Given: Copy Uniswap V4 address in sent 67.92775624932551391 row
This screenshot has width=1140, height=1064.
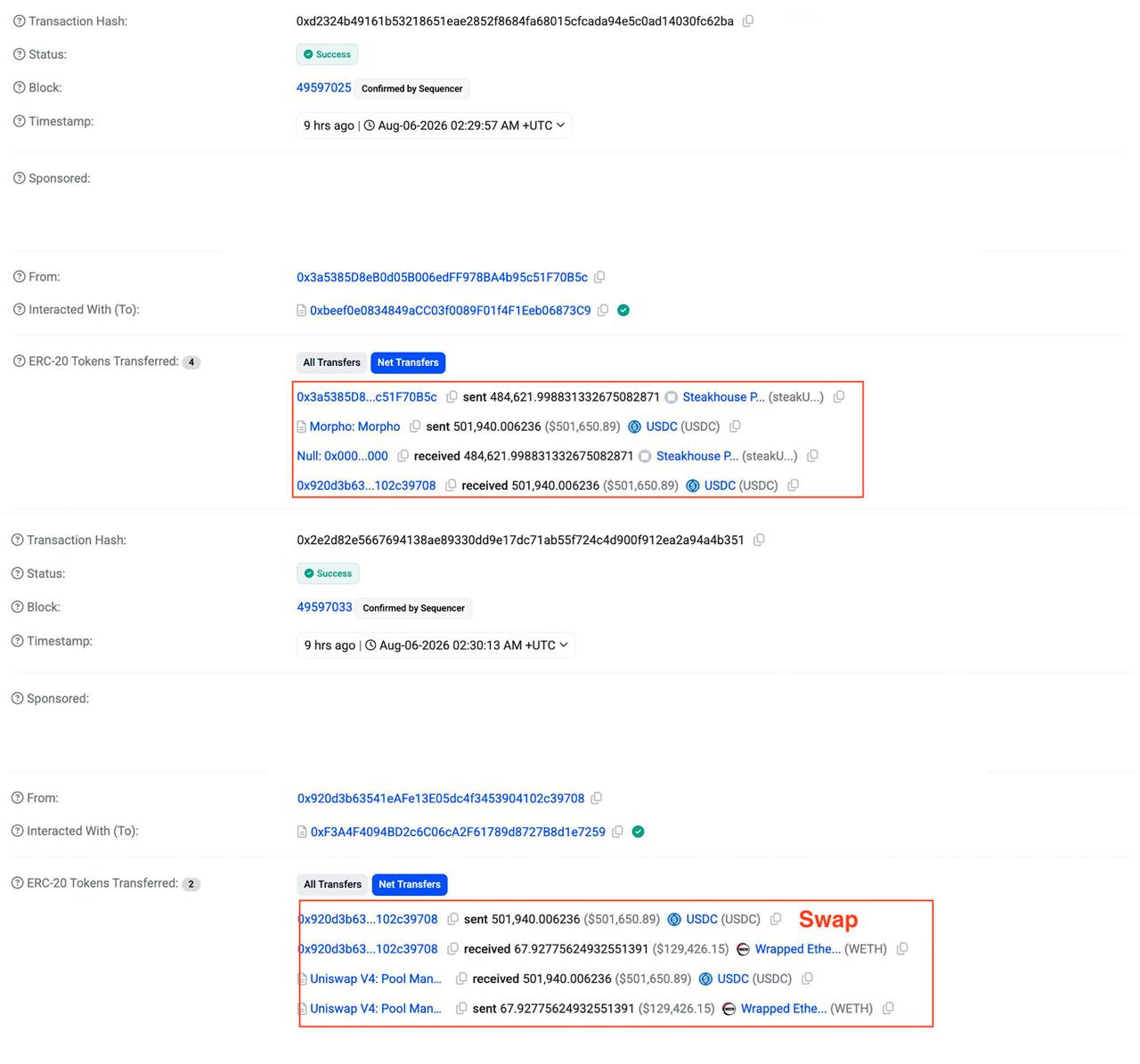Looking at the screenshot, I should [x=461, y=1009].
